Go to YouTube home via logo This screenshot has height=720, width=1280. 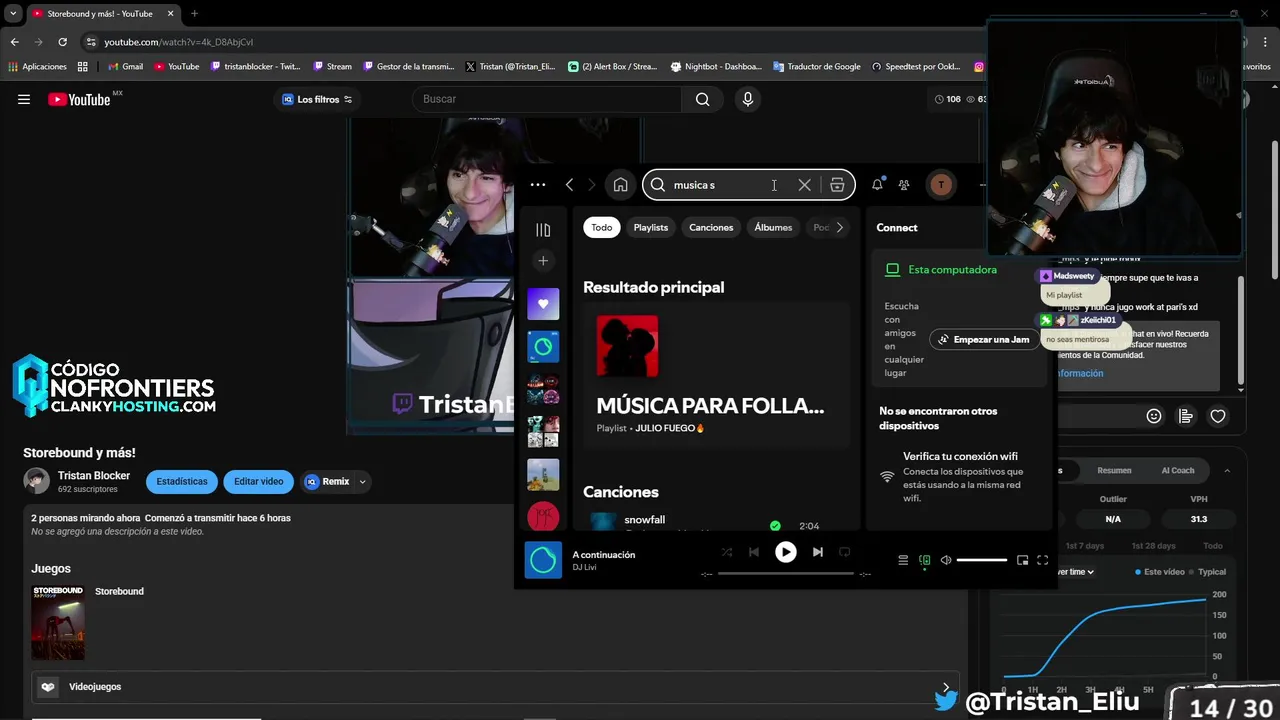pyautogui.click(x=79, y=99)
